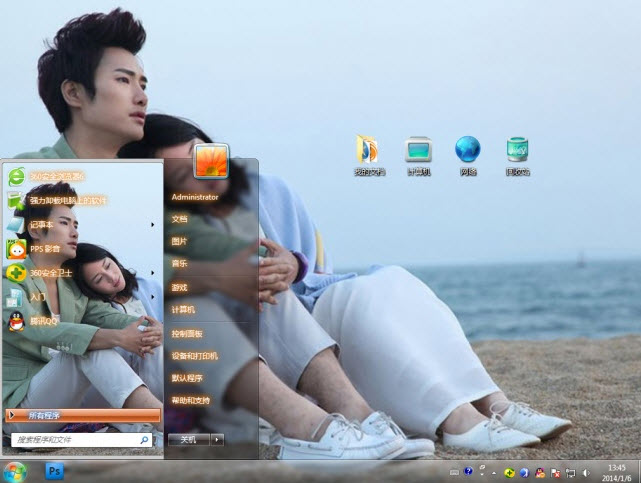Expand the 360安全卫士 jump list arrow
Viewport: 641px width, 483px height.
pos(152,273)
